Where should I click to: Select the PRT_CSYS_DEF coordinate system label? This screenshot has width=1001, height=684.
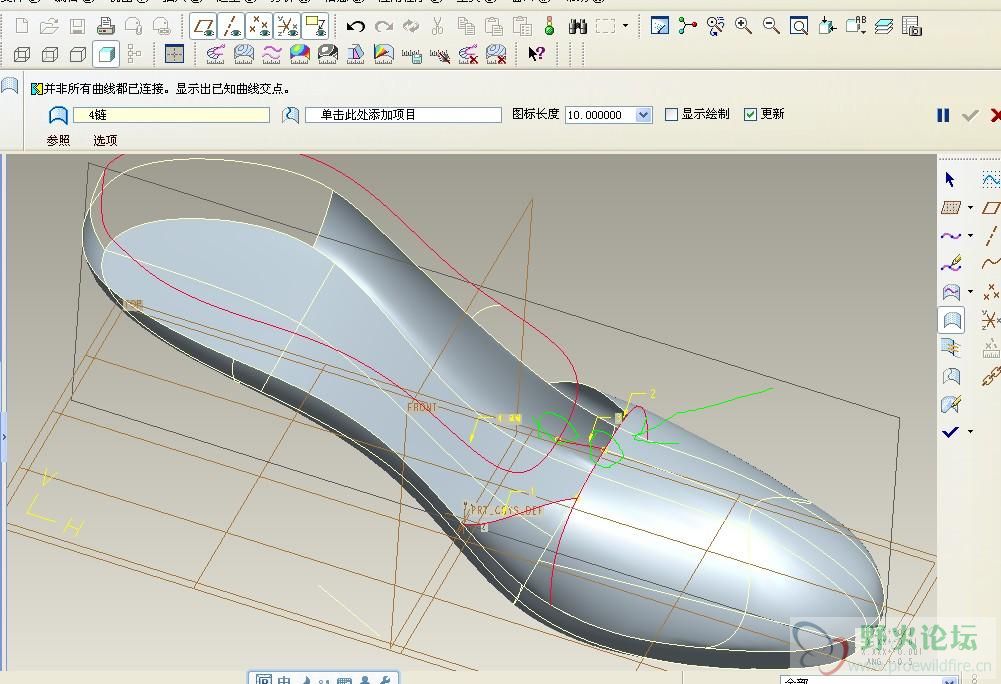[506, 510]
